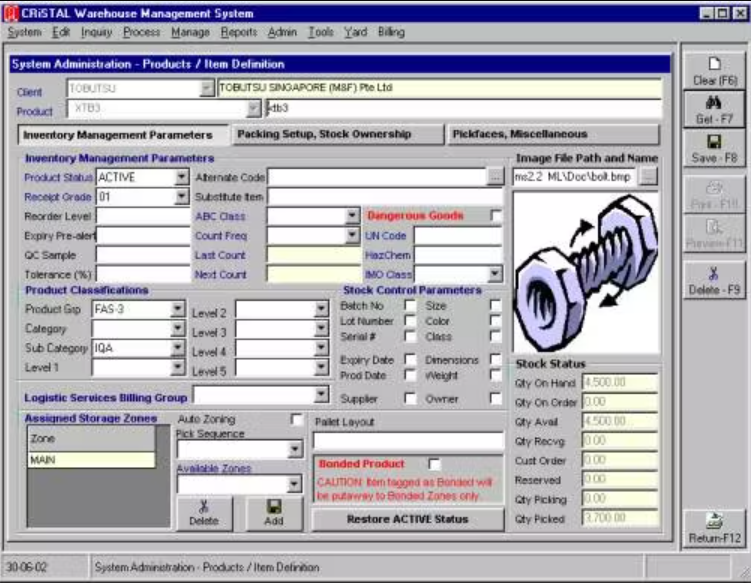Click the Zone column header
This screenshot has width=751, height=583.
coord(91,438)
